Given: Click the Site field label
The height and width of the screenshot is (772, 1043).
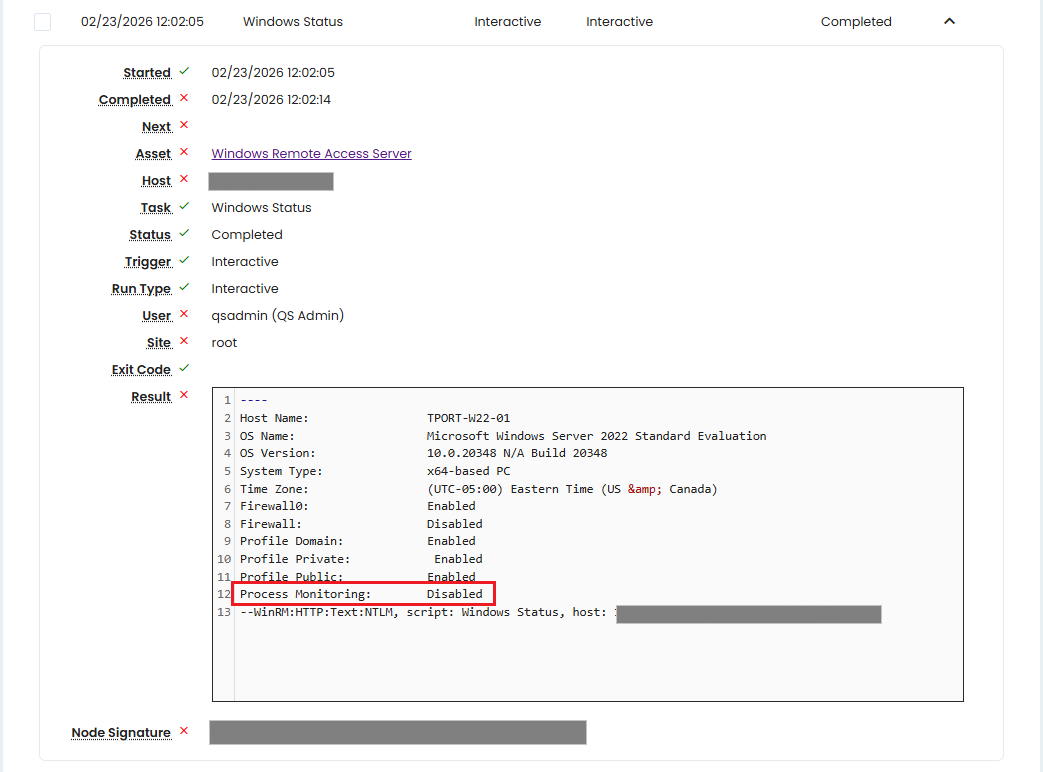Looking at the screenshot, I should pyautogui.click(x=156, y=343).
